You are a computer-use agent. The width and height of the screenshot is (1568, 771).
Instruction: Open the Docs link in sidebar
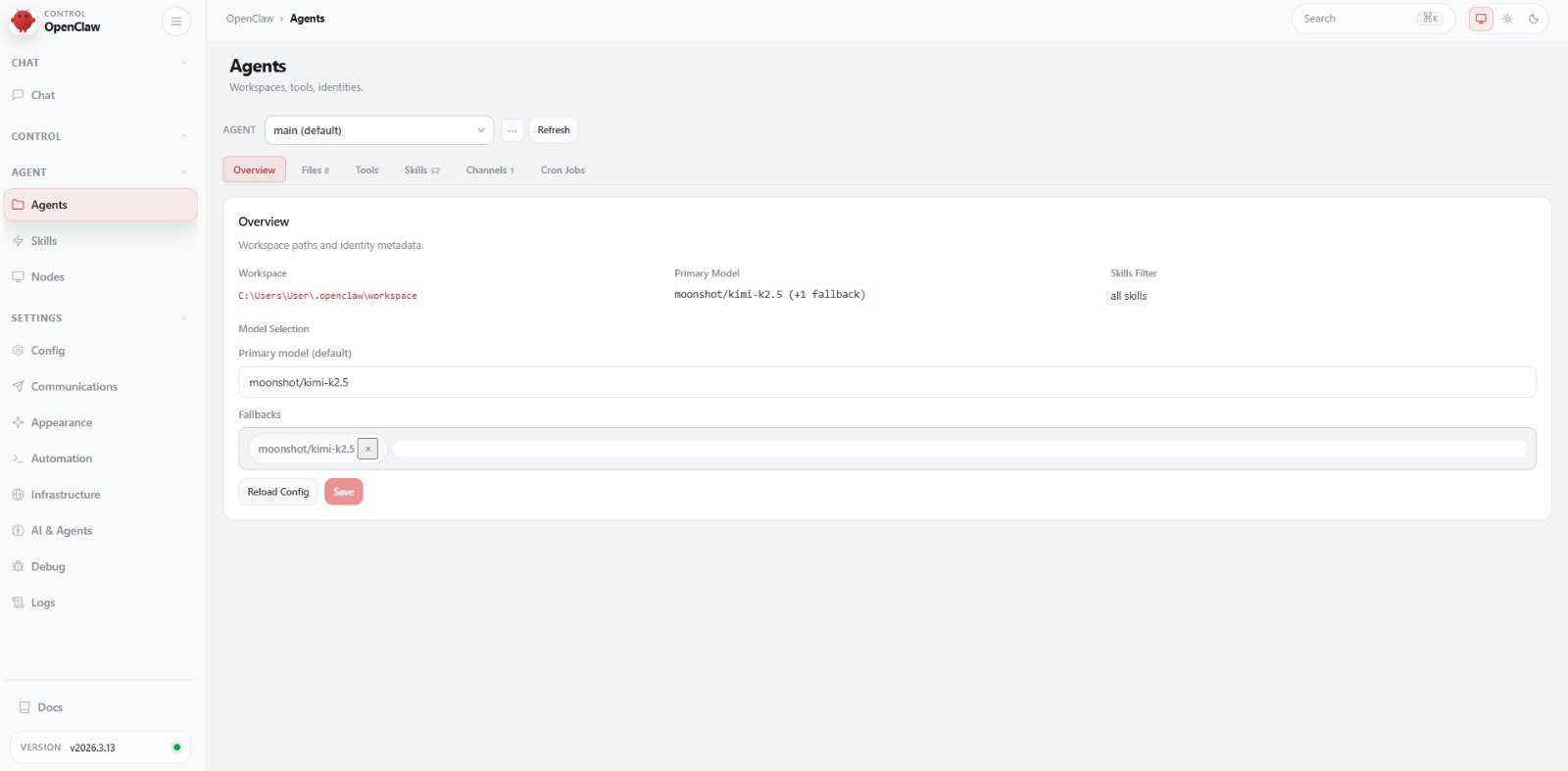100,707
